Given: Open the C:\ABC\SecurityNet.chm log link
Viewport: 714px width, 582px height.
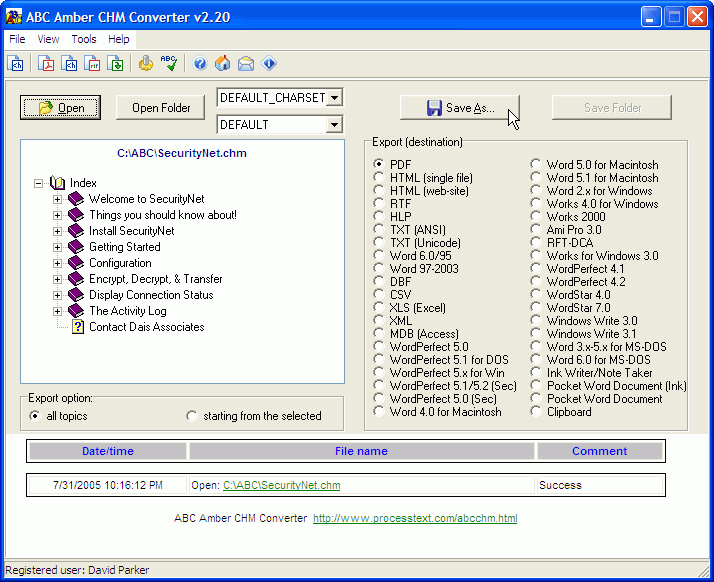Looking at the screenshot, I should pos(281,485).
